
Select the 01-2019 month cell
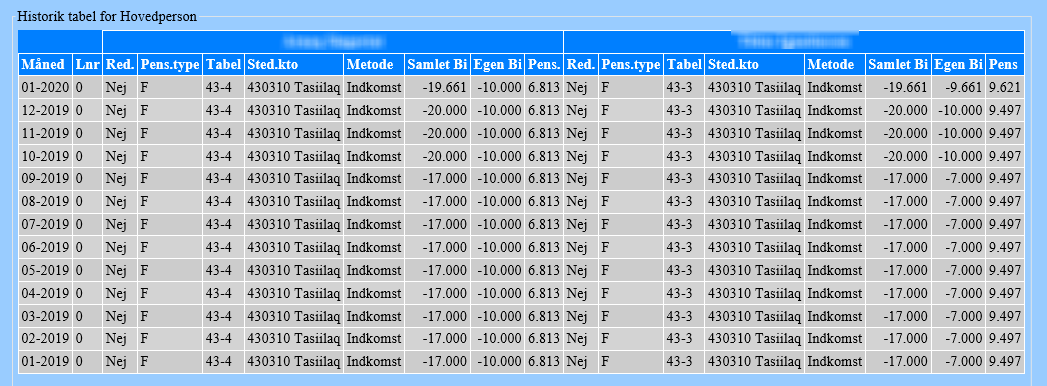[x=45, y=362]
